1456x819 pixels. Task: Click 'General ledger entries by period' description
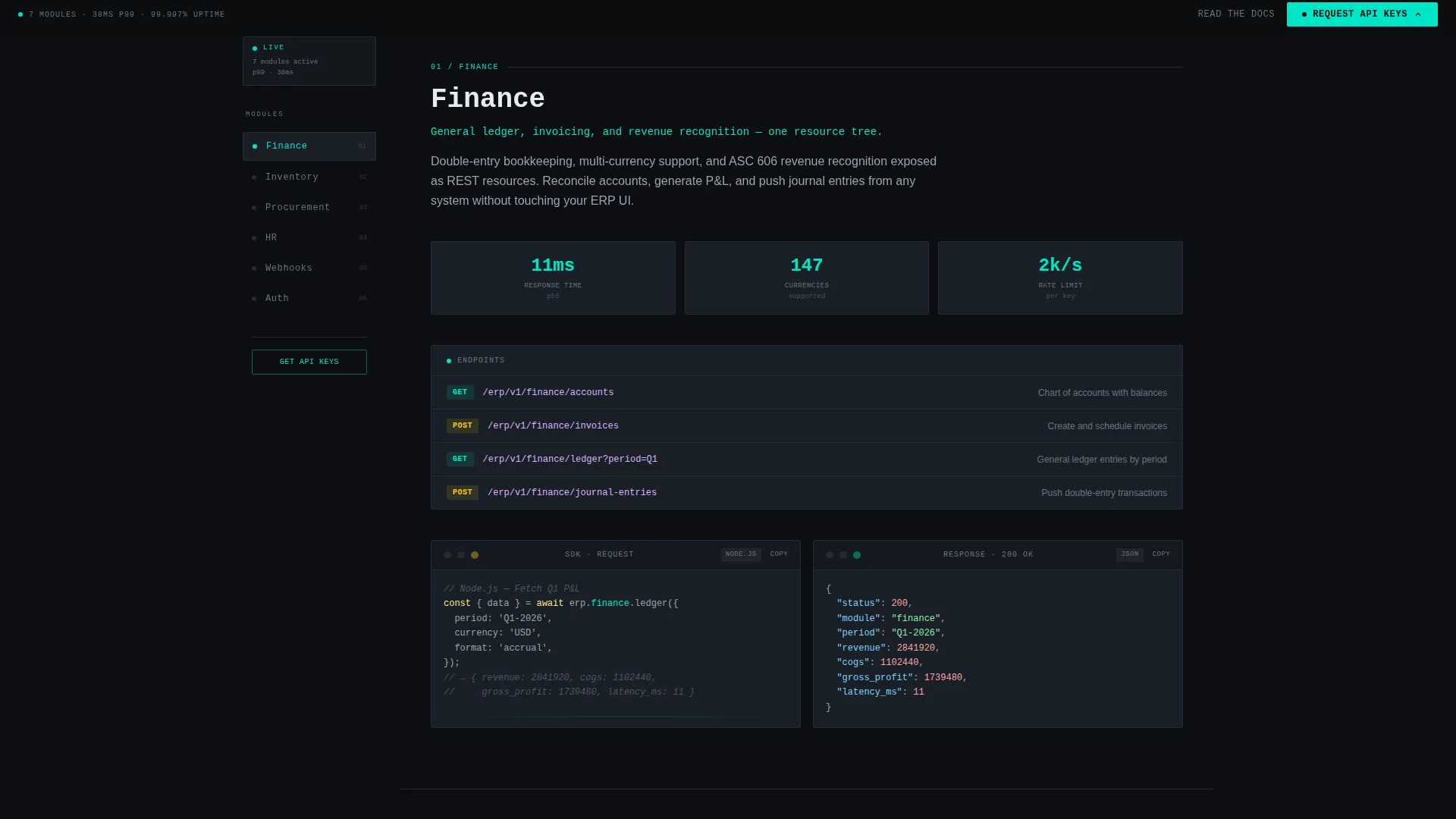pos(1101,460)
